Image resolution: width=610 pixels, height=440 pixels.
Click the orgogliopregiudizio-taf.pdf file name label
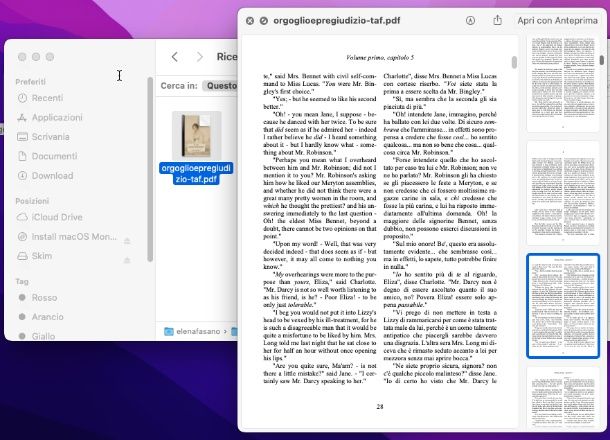pyautogui.click(x=196, y=174)
